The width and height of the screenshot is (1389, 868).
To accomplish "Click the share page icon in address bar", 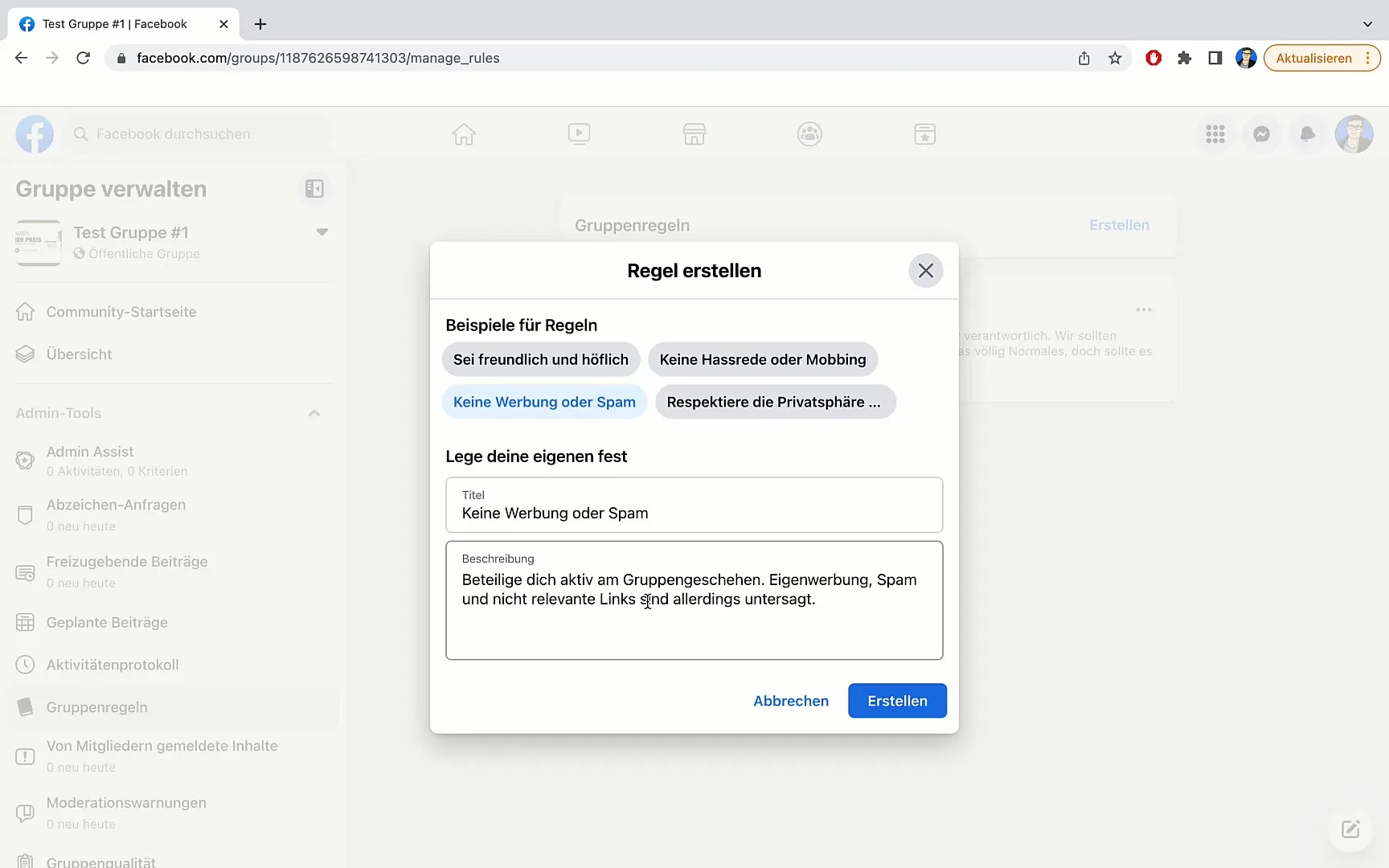I will 1084,58.
